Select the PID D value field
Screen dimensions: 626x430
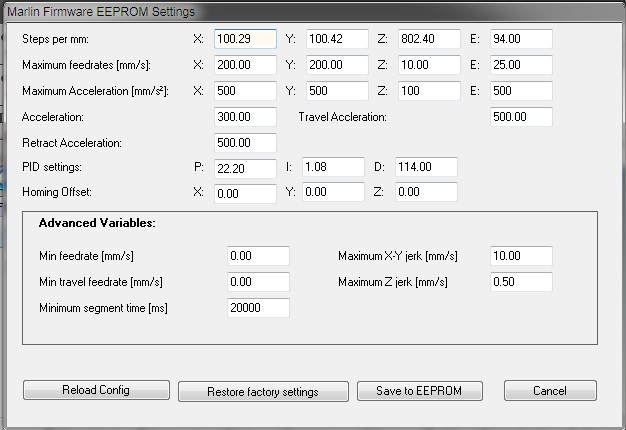[x=426, y=167]
